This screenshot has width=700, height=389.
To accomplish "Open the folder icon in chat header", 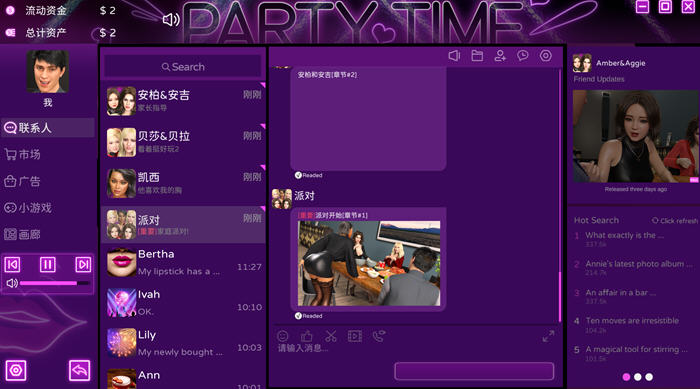I will tap(477, 56).
